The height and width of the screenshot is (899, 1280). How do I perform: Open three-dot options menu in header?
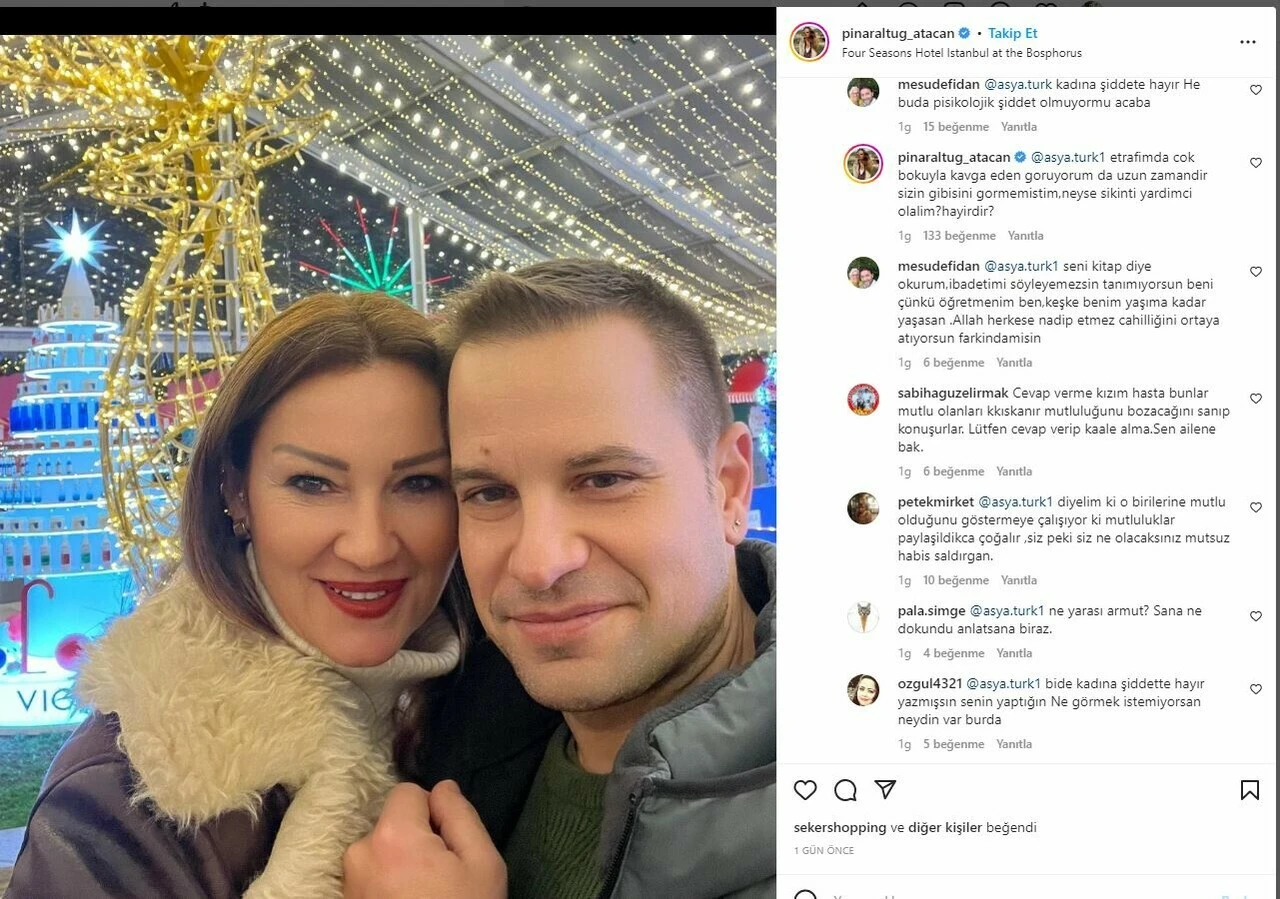tap(1247, 42)
